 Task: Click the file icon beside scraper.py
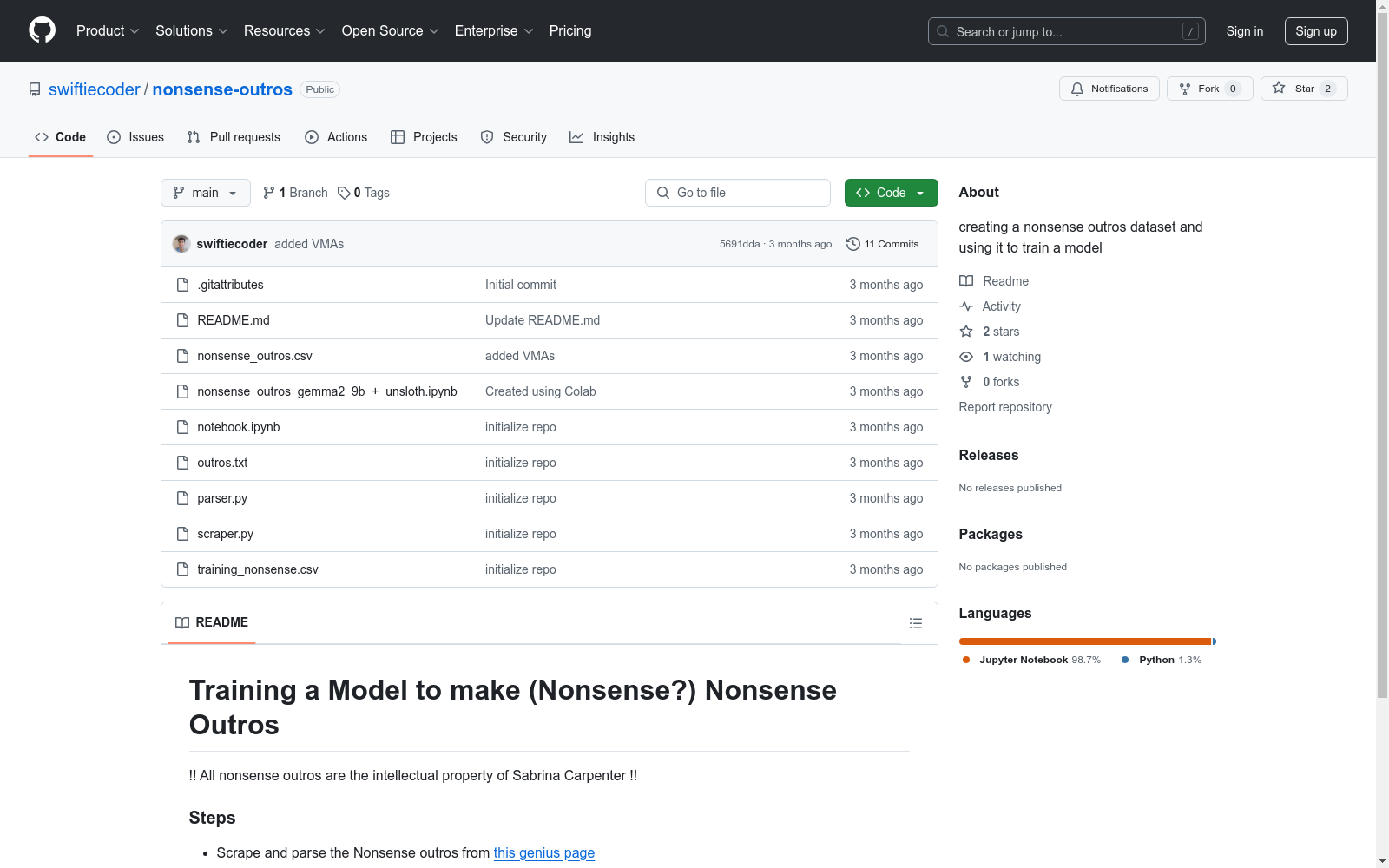coord(182,534)
